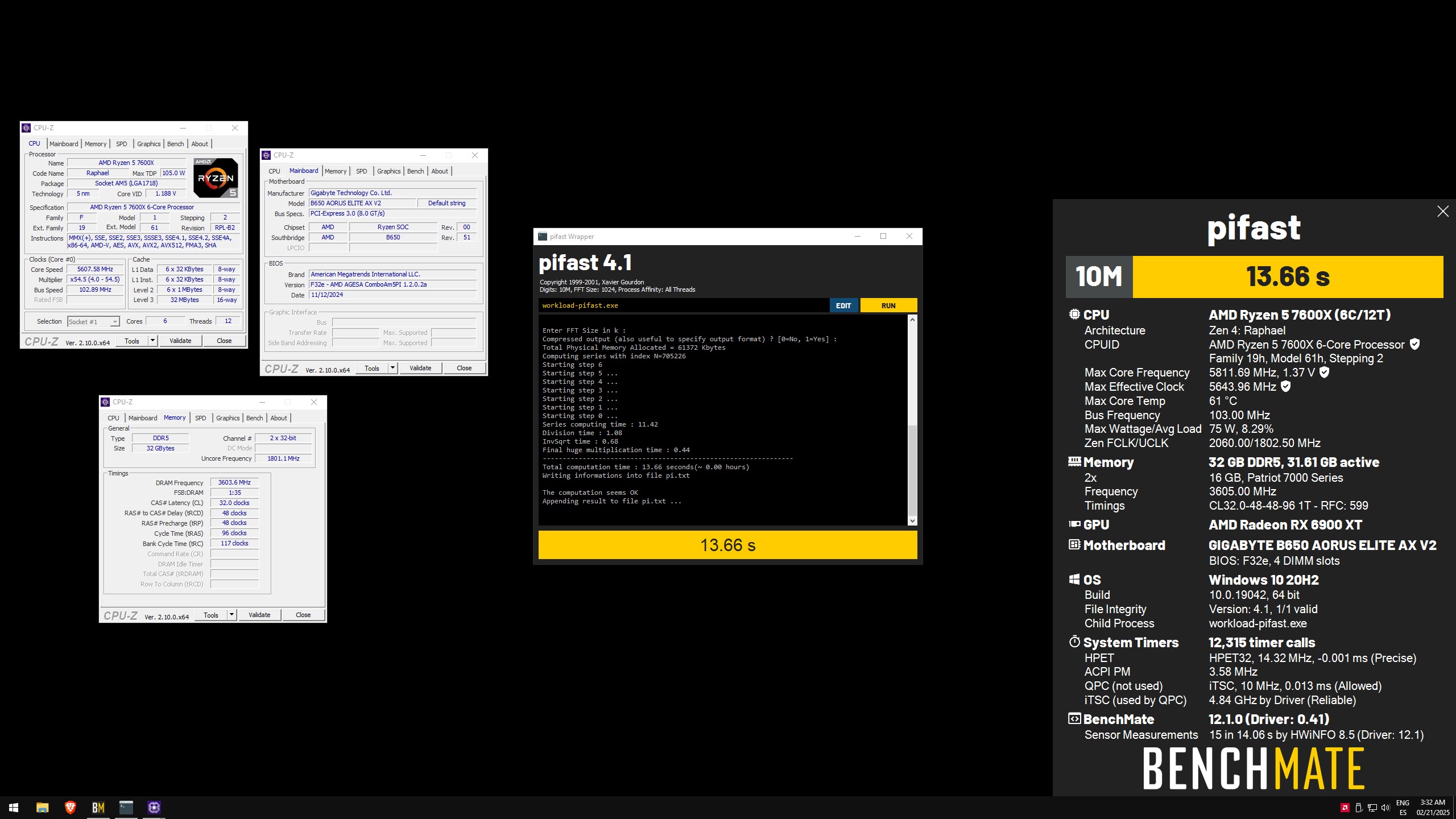
Task: Click the yellow 13.66 s result bar in pifast Wrapper
Action: pyautogui.click(x=727, y=545)
